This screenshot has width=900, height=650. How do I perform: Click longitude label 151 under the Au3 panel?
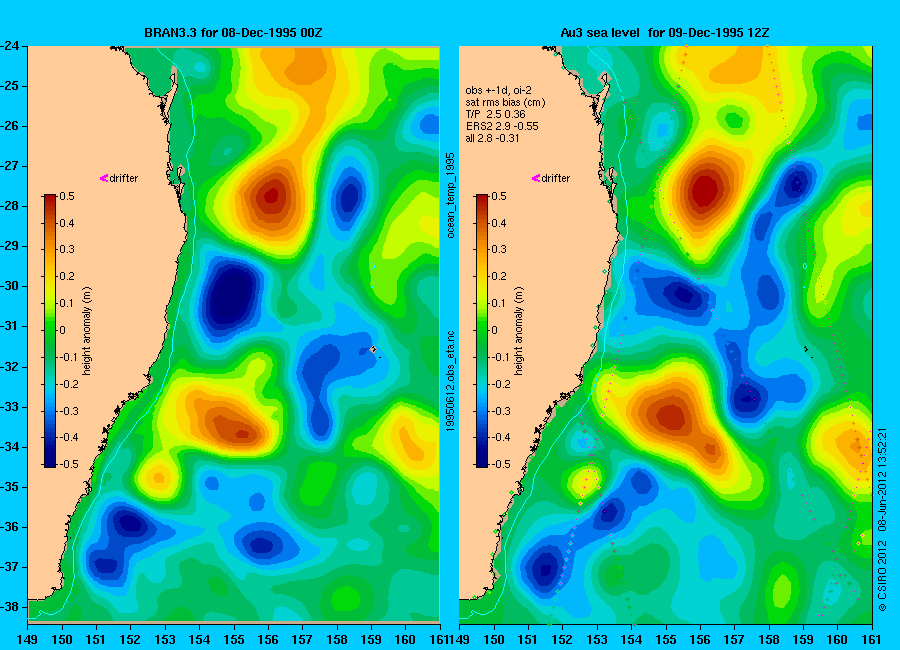(x=528, y=640)
